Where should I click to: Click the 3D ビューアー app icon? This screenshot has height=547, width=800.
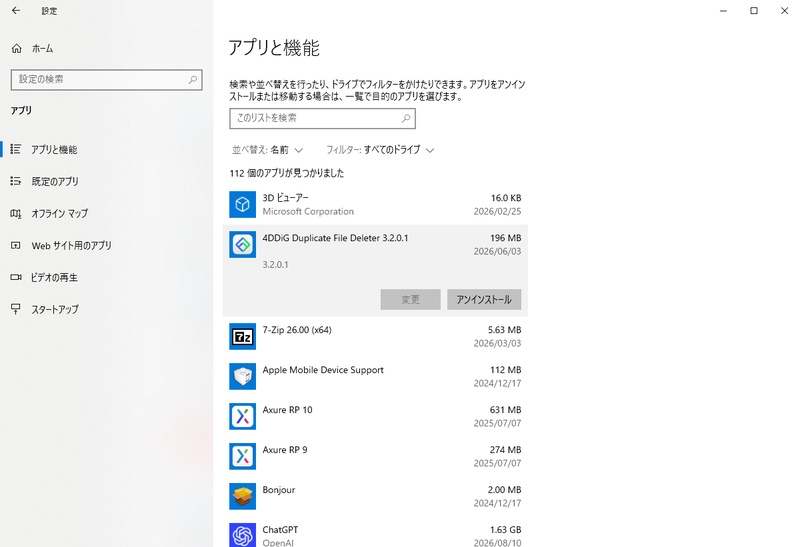click(242, 204)
